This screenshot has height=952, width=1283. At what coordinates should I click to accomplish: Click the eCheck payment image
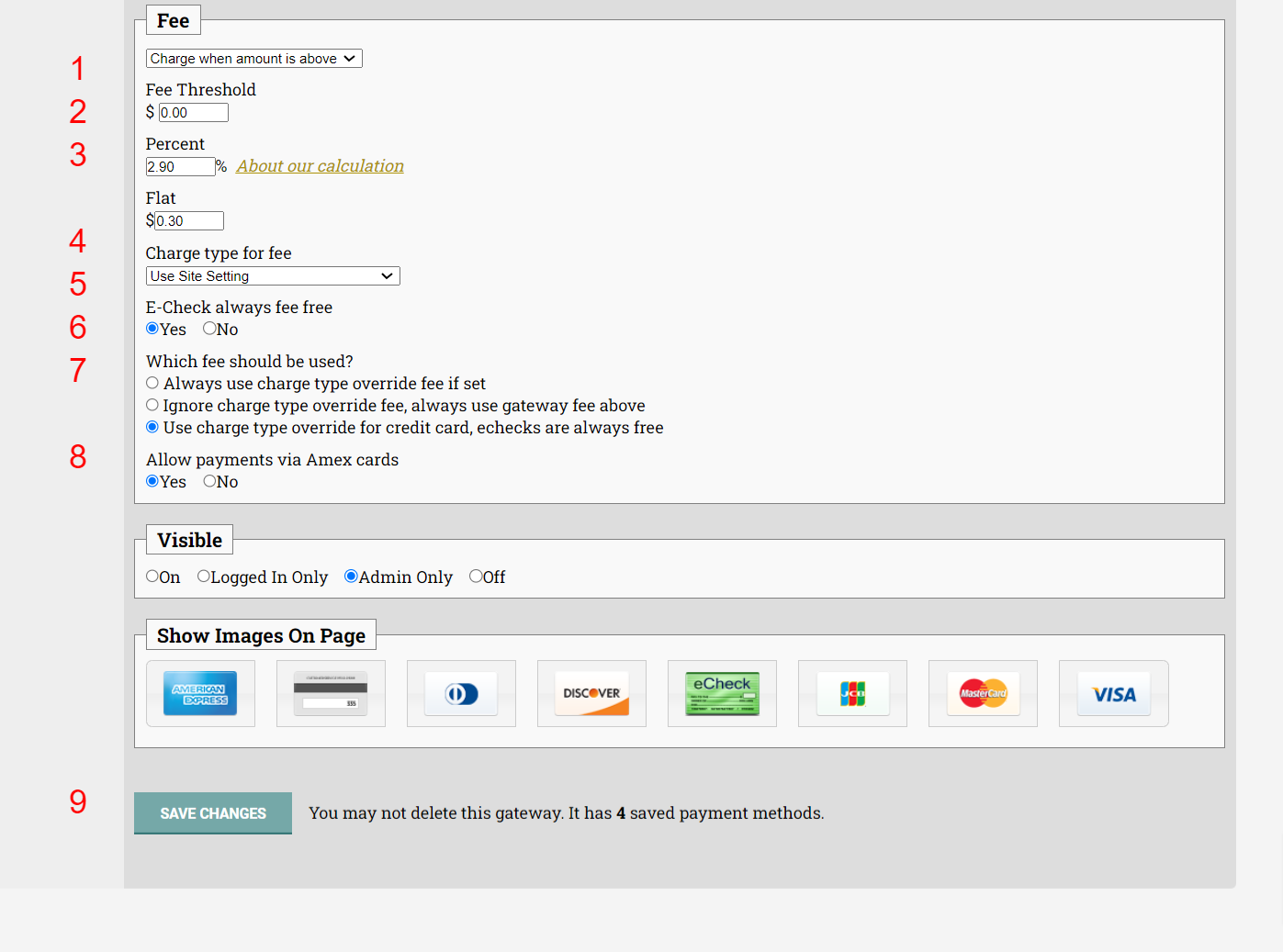pyautogui.click(x=722, y=693)
